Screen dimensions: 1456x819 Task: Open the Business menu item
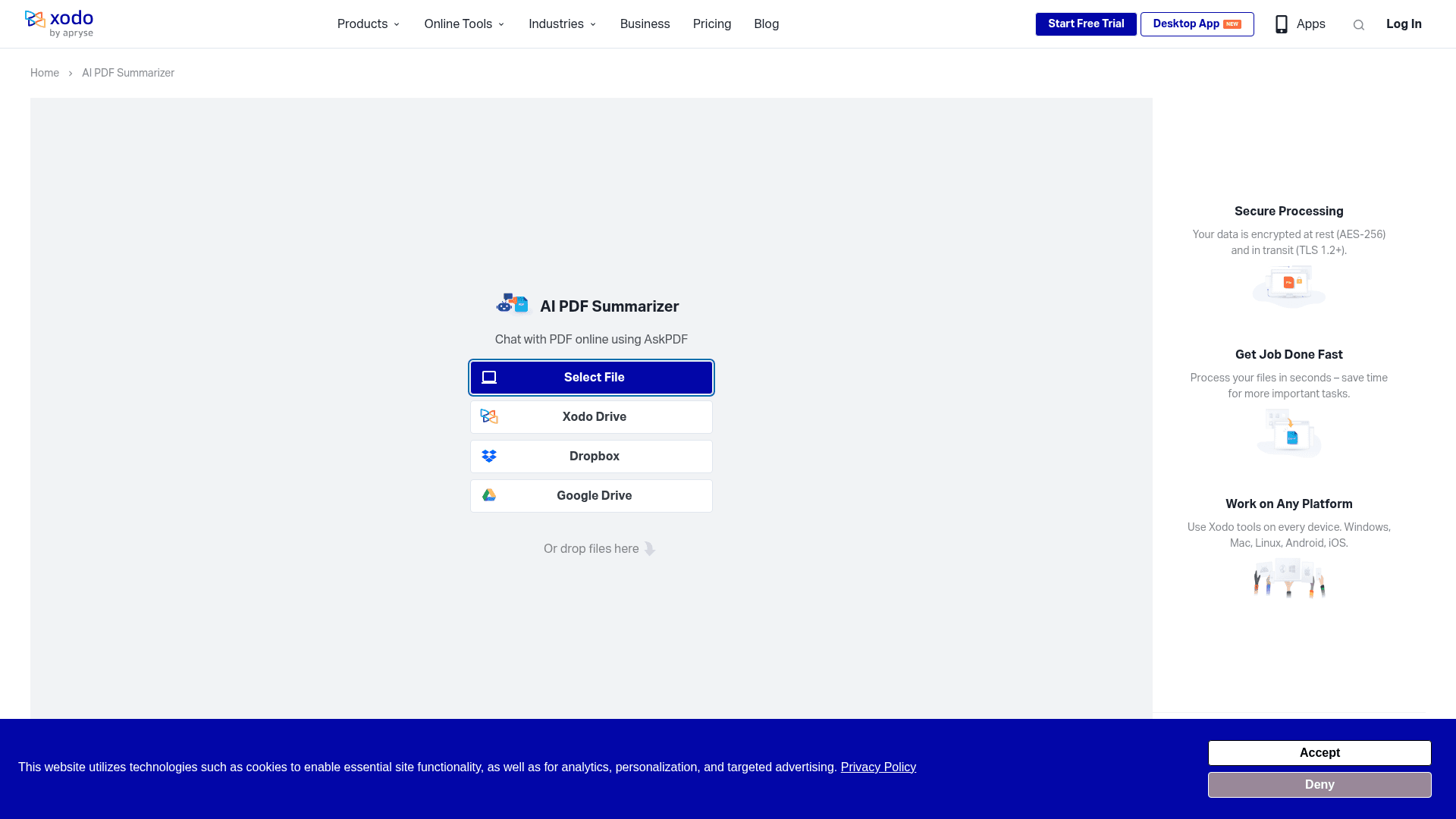[645, 24]
